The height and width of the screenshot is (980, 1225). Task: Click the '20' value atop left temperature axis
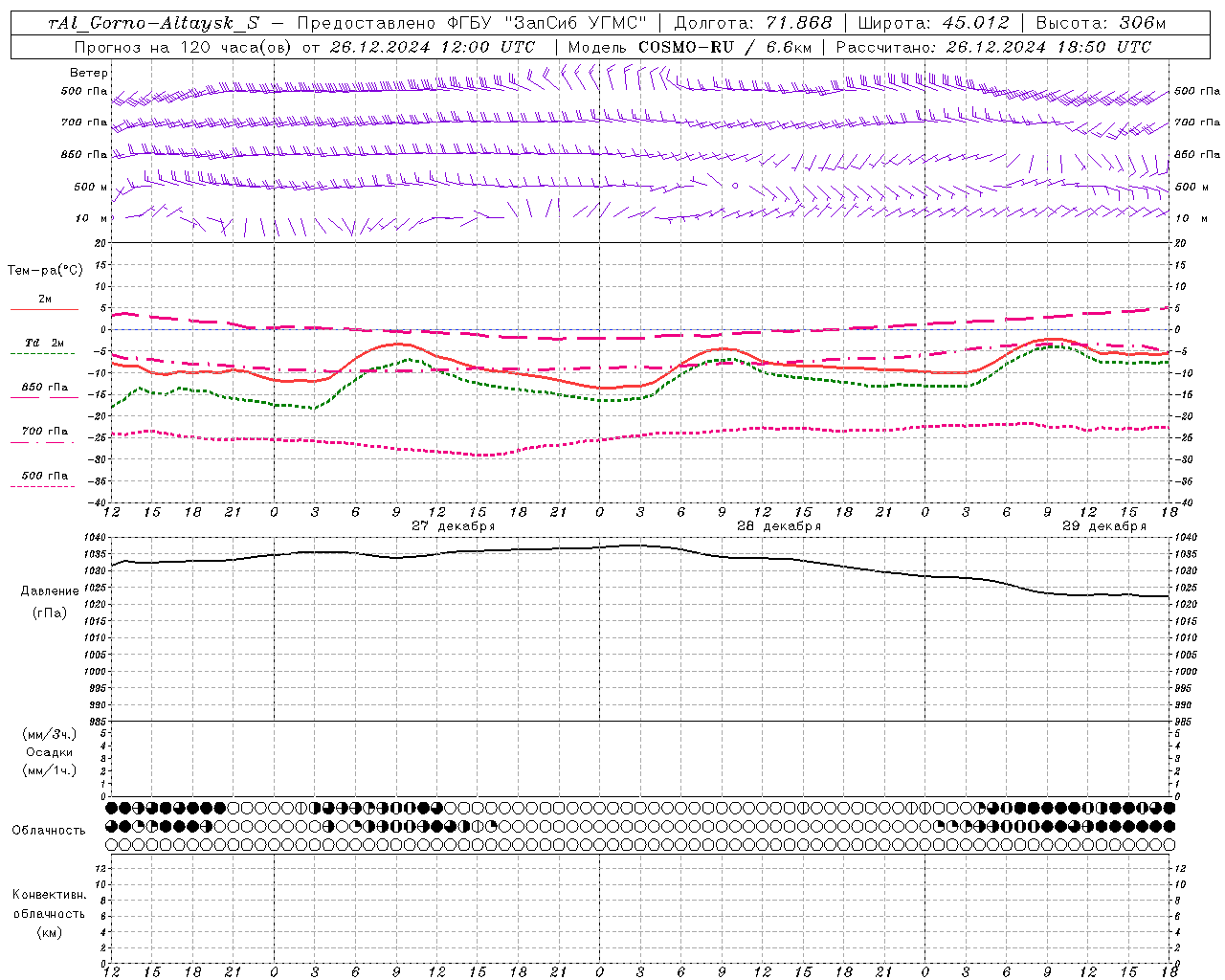point(99,244)
